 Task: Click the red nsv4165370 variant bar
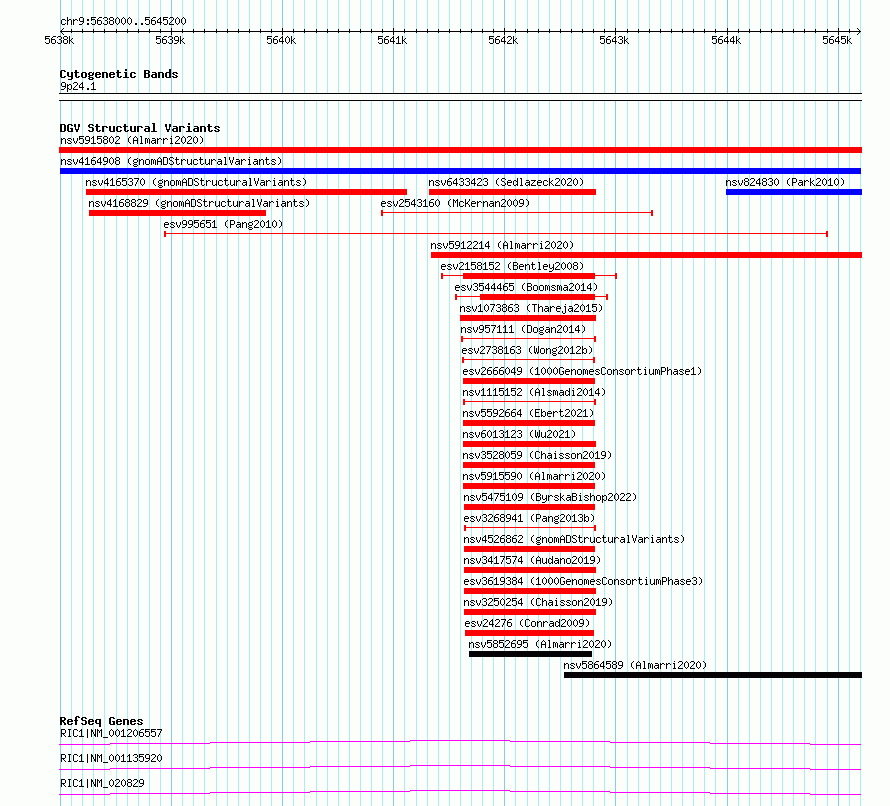click(x=246, y=192)
